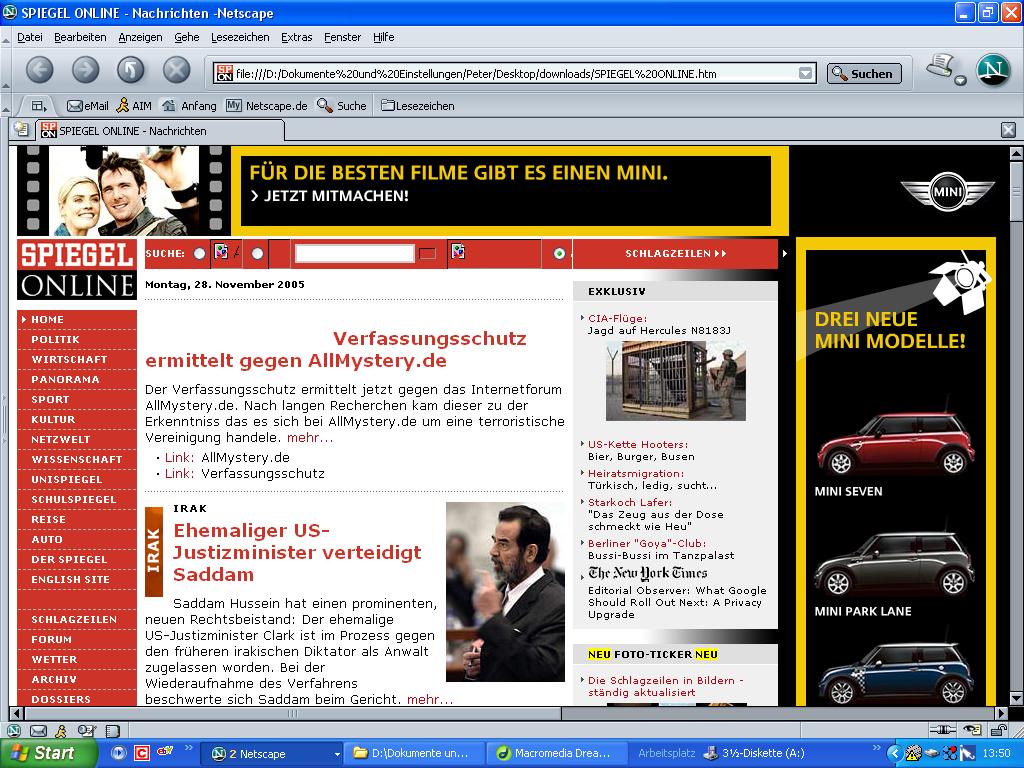The height and width of the screenshot is (768, 1024).
Task: Go back with the Back arrow button
Action: [40, 71]
